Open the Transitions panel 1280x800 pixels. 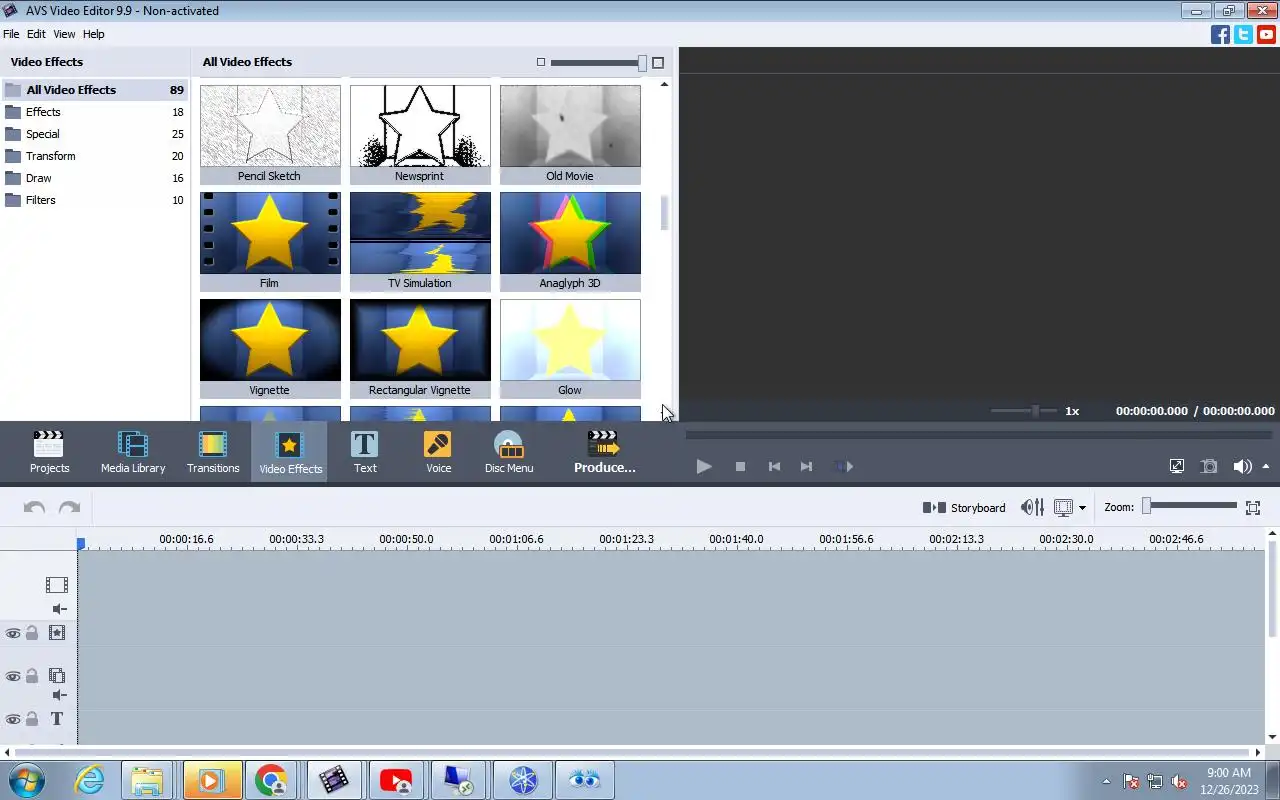213,452
